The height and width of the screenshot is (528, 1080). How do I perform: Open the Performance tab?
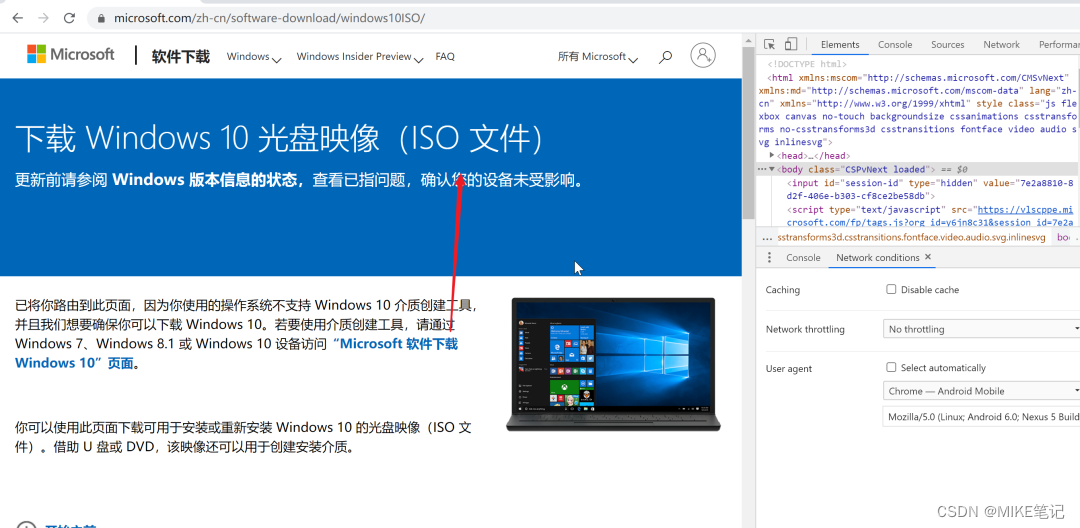(1059, 45)
